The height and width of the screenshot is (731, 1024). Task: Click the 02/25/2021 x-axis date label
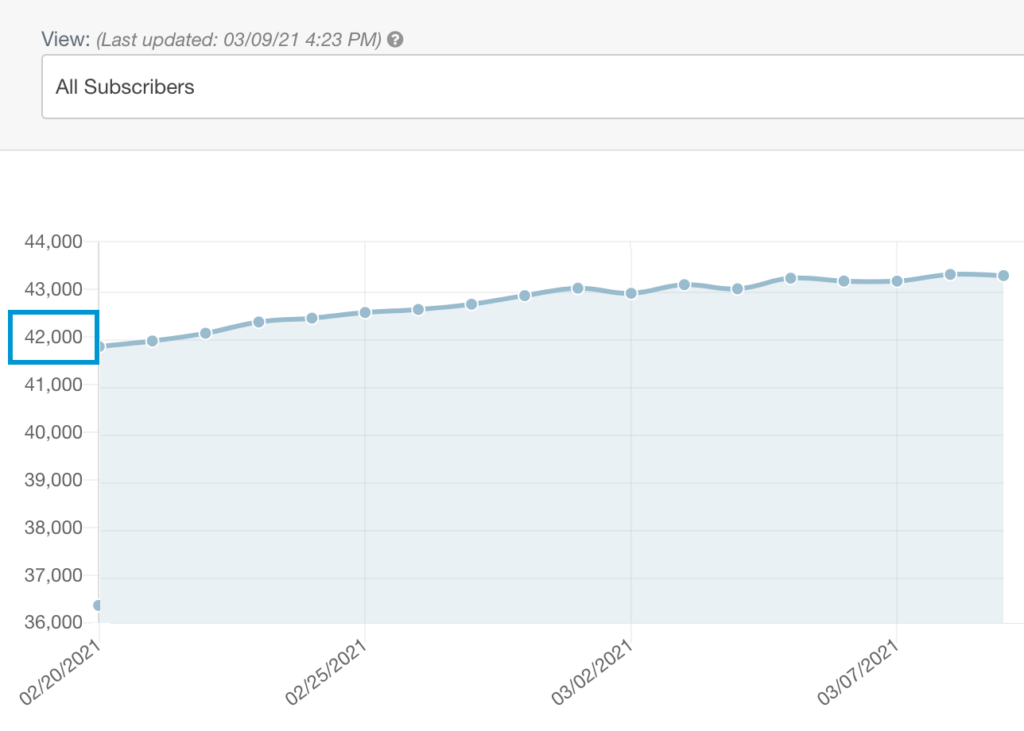pyautogui.click(x=325, y=672)
